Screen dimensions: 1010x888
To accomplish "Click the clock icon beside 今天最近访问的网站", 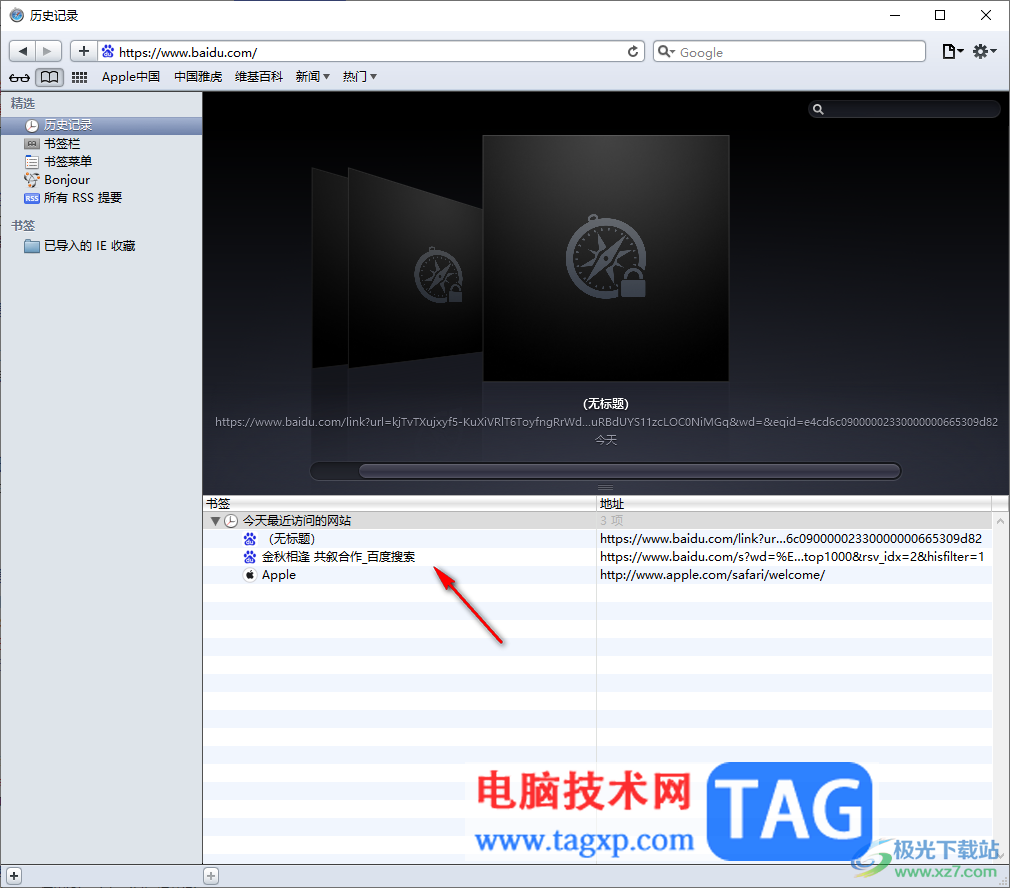I will click(x=231, y=520).
